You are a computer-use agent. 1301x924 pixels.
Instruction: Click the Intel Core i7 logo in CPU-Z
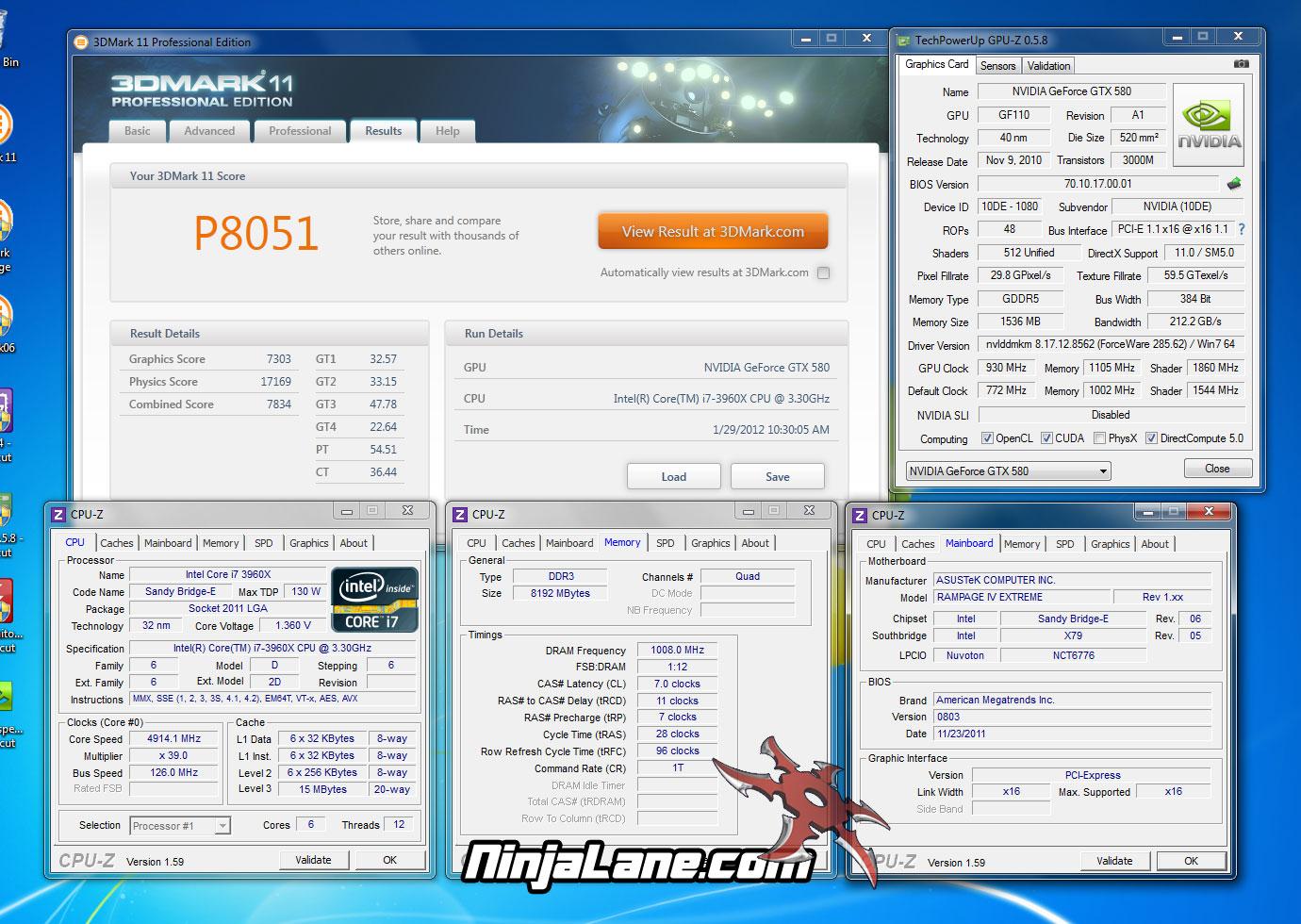pos(374,600)
